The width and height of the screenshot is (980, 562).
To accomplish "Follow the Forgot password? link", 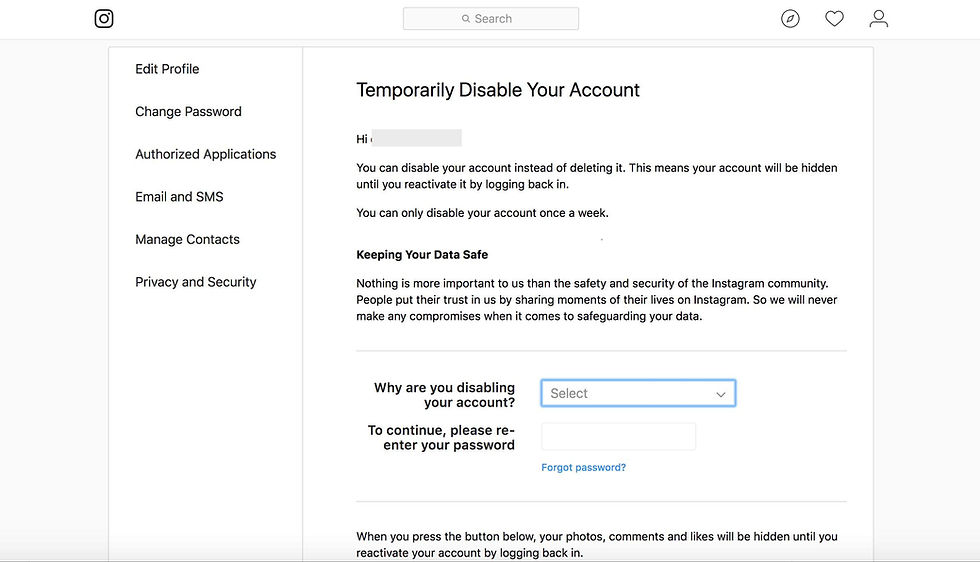I will [x=583, y=468].
